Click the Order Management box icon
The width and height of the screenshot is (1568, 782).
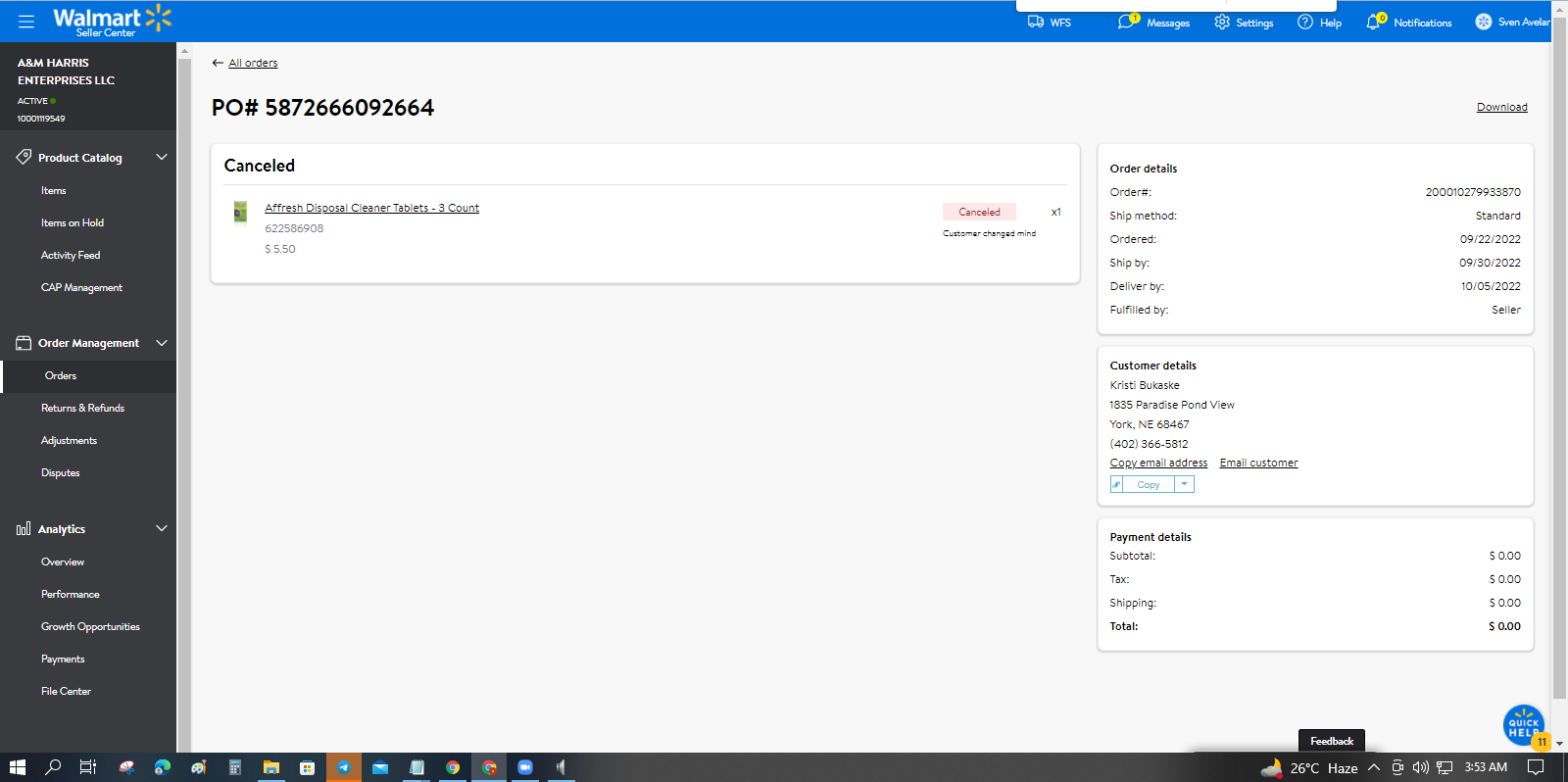pos(24,343)
